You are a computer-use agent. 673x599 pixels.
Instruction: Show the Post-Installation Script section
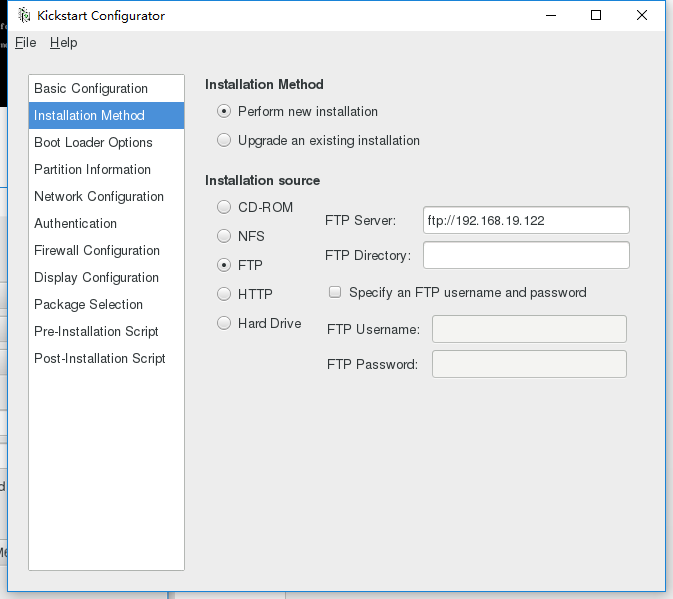pyautogui.click(x=100, y=359)
